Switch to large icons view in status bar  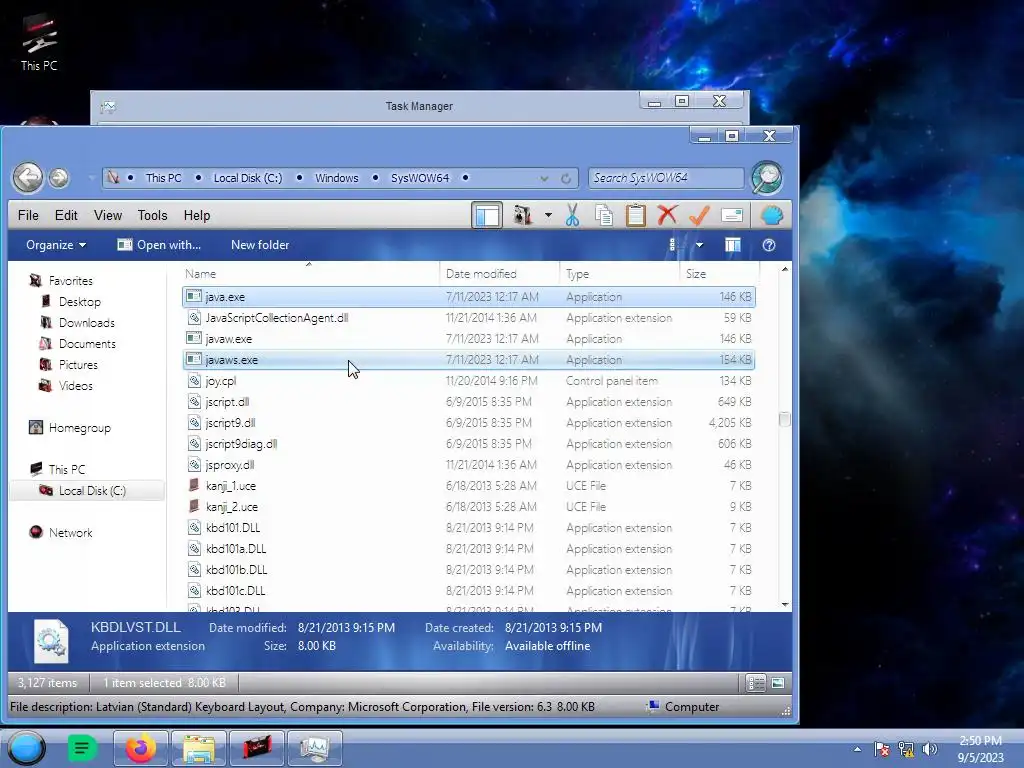(x=778, y=683)
